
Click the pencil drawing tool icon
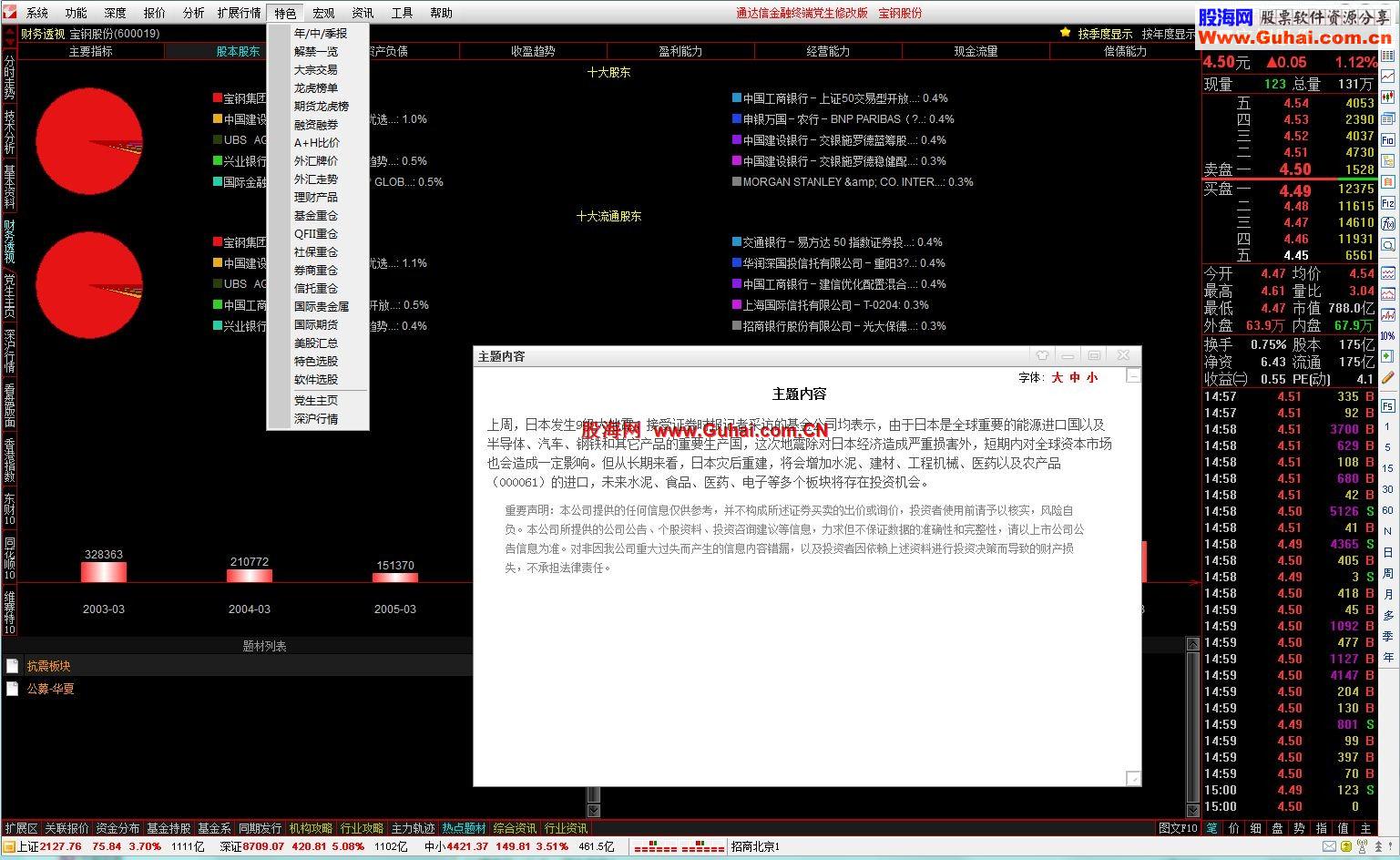click(x=1388, y=377)
